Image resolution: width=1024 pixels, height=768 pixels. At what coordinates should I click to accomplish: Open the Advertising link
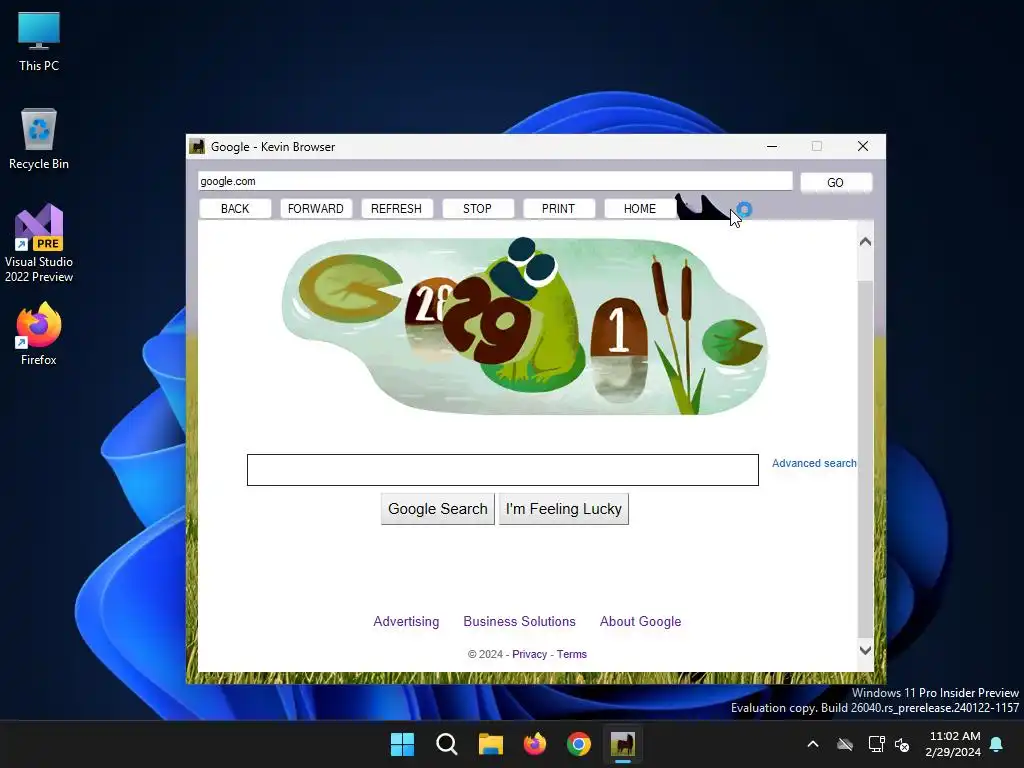[x=406, y=621]
